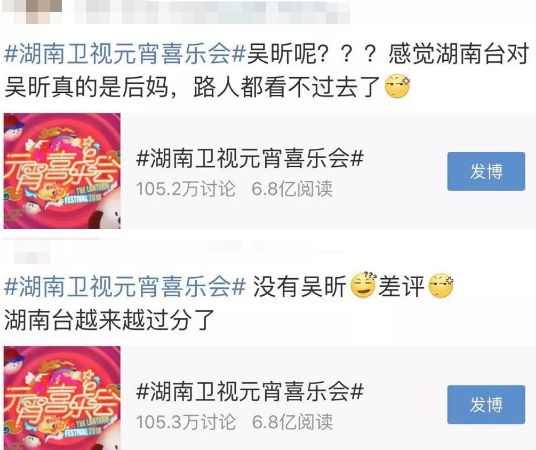Open the hashtag link starting the first post

coord(125,54)
